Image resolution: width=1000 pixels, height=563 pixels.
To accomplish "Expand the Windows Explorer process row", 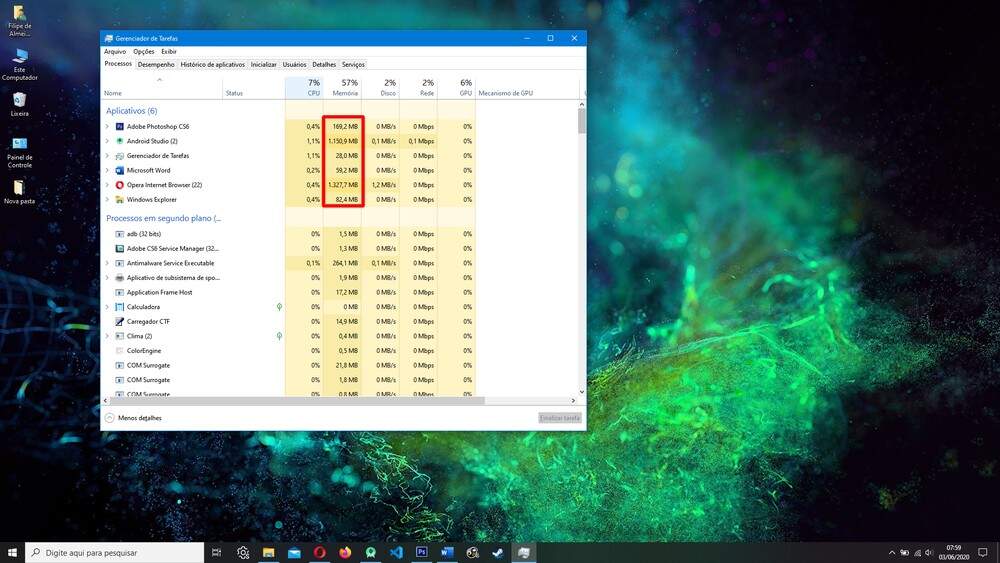I will click(x=107, y=200).
